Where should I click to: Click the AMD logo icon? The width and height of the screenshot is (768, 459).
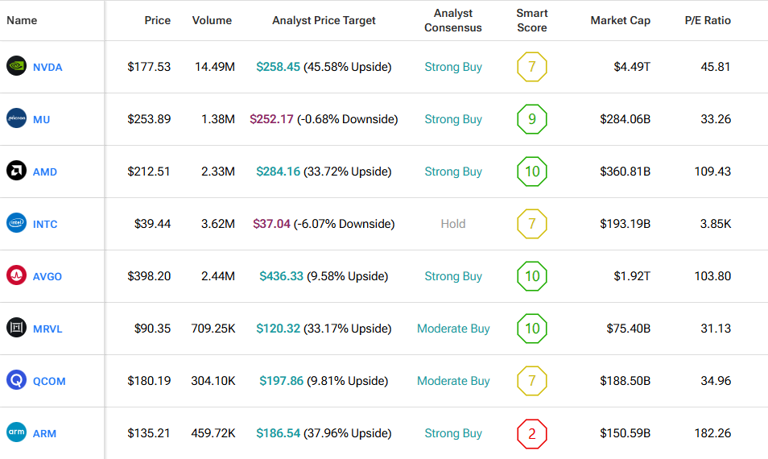coord(16,171)
